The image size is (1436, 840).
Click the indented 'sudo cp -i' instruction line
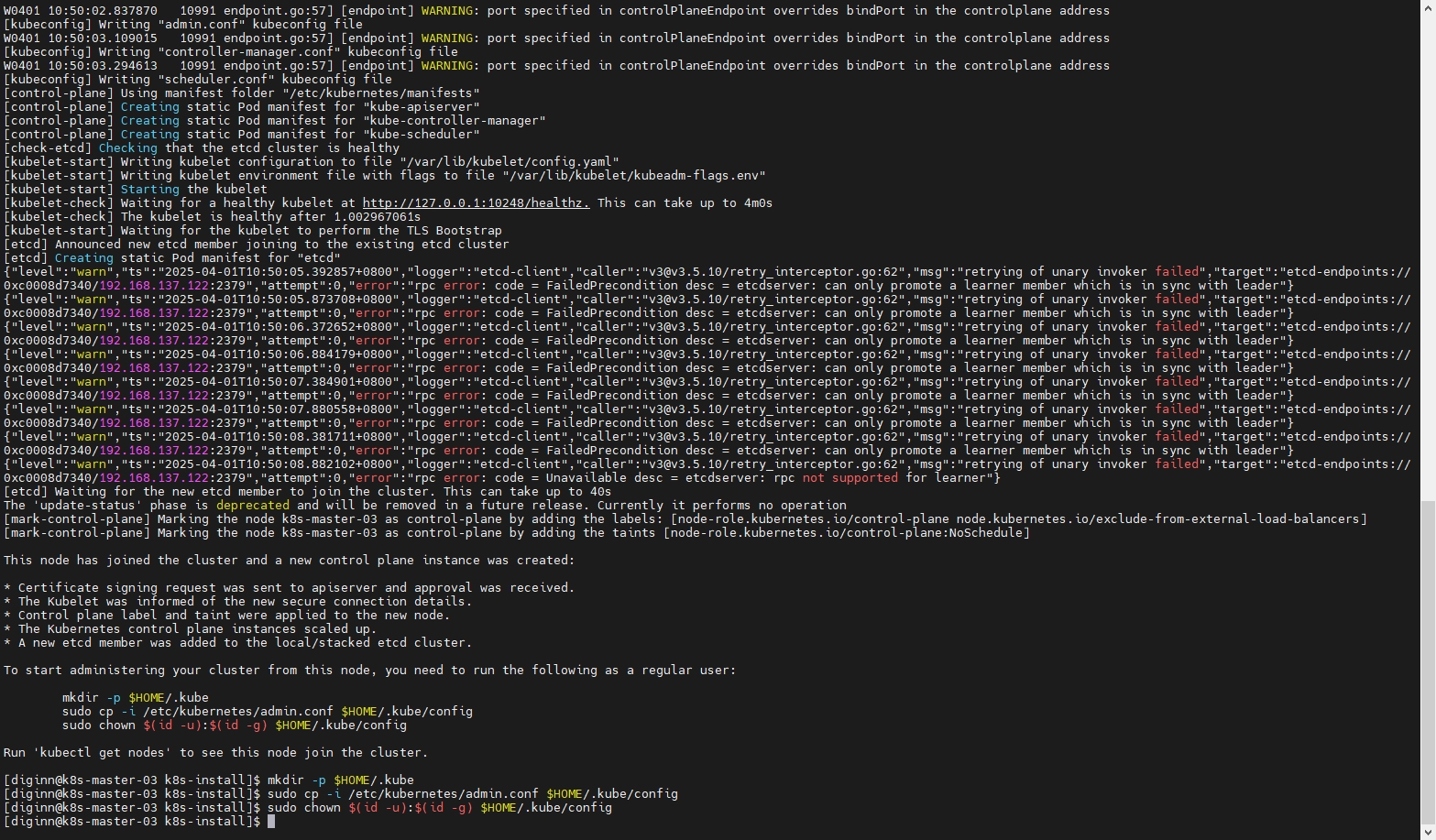click(267, 712)
